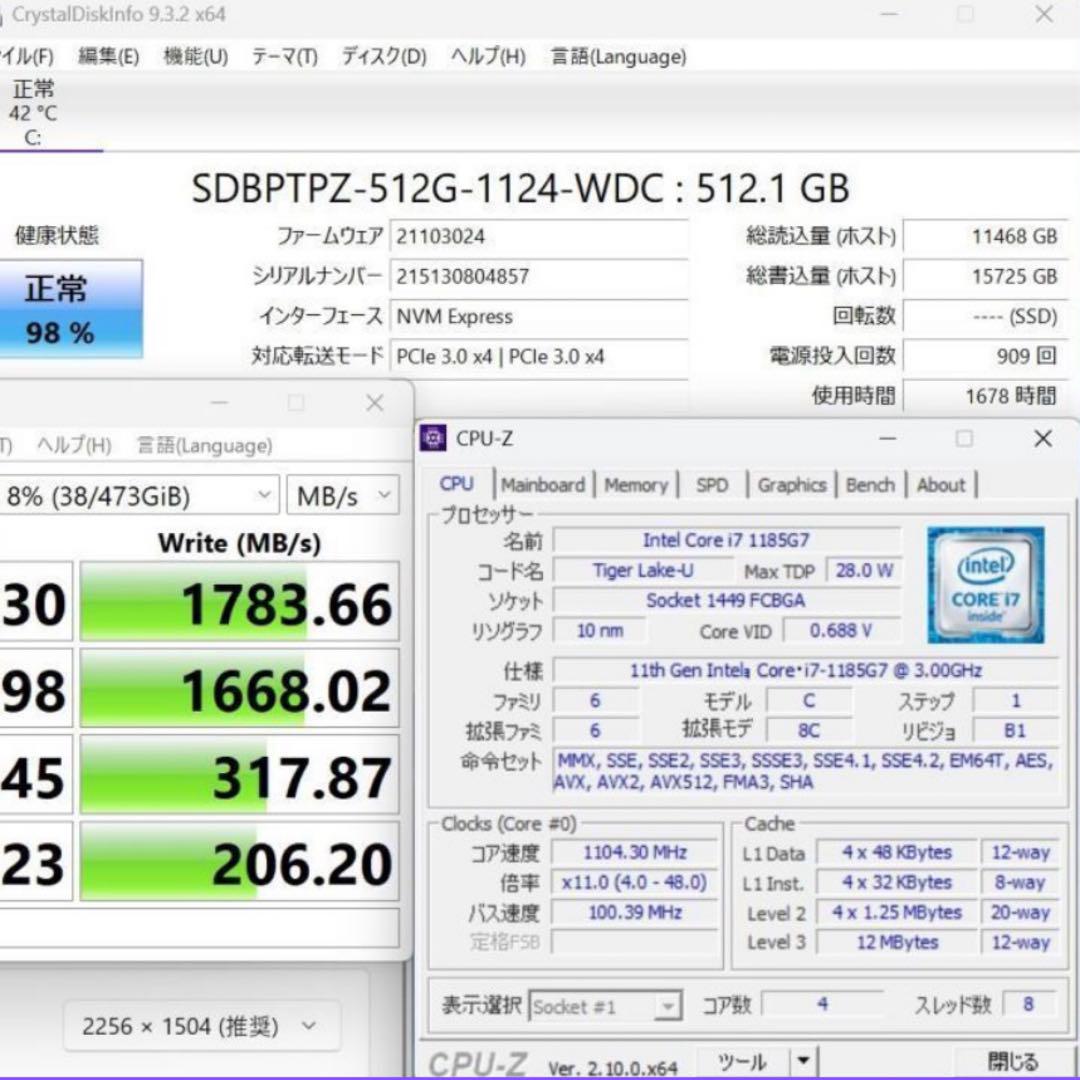Viewport: 1080px width, 1080px height.
Task: Click the L1 Data value 4 x 48 KBytes
Action: 897,853
